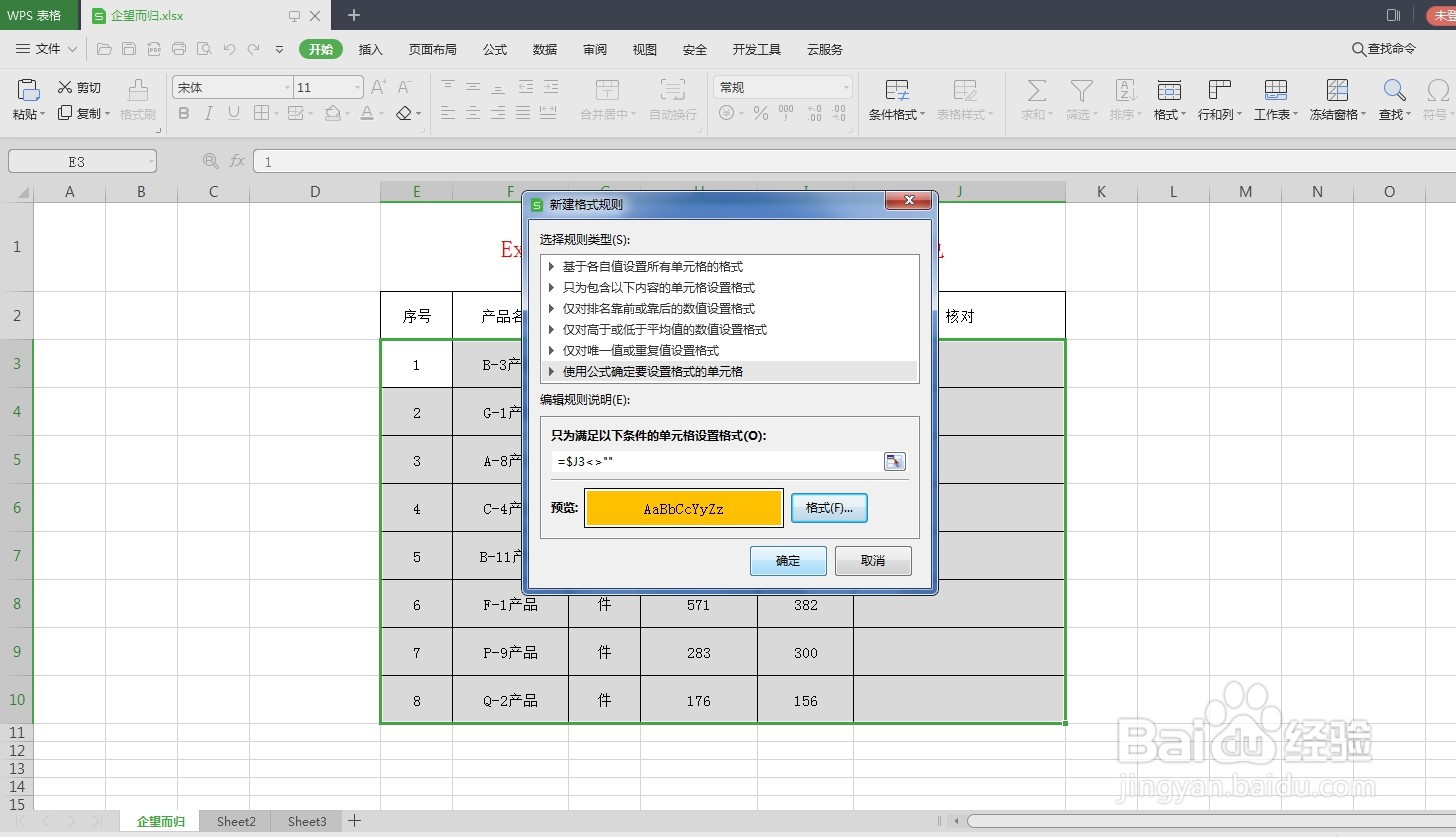Click the Print icon in quick toolbar
Screen dimensions: 1456x837
click(x=179, y=48)
